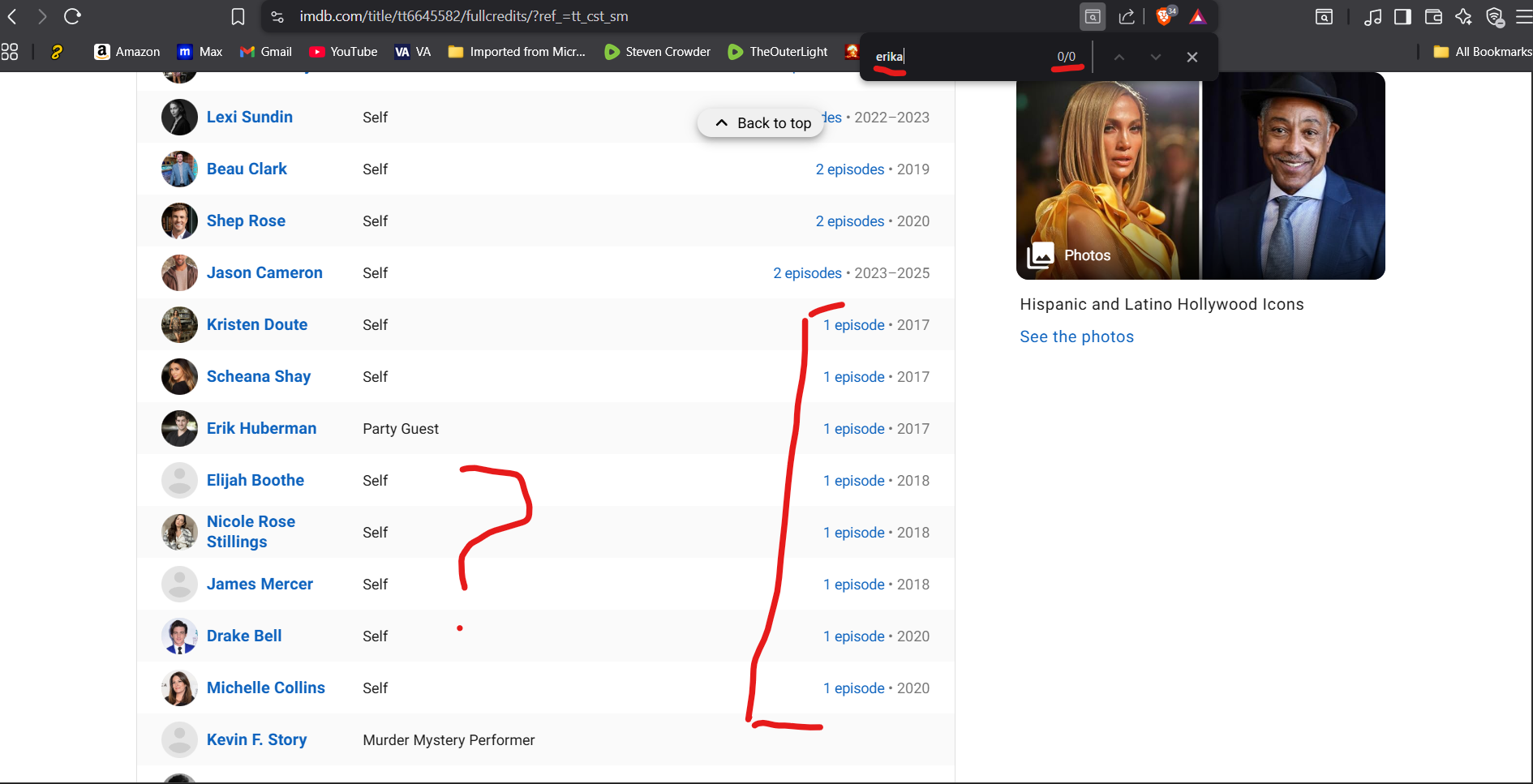Open the Brave VPN shield icon
Screen dimensions: 1533x784
1495,16
